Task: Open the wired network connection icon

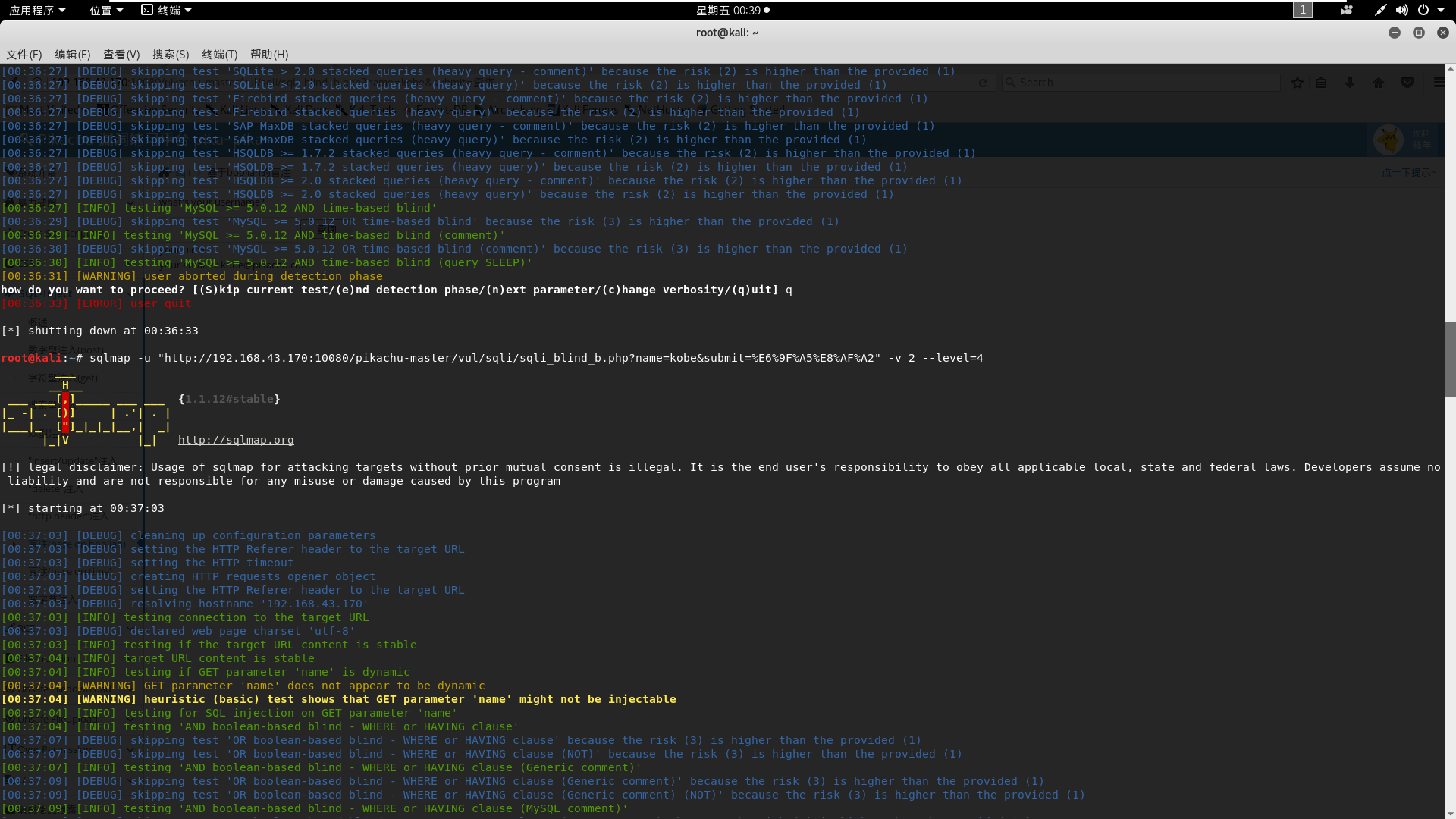Action: 1380,10
